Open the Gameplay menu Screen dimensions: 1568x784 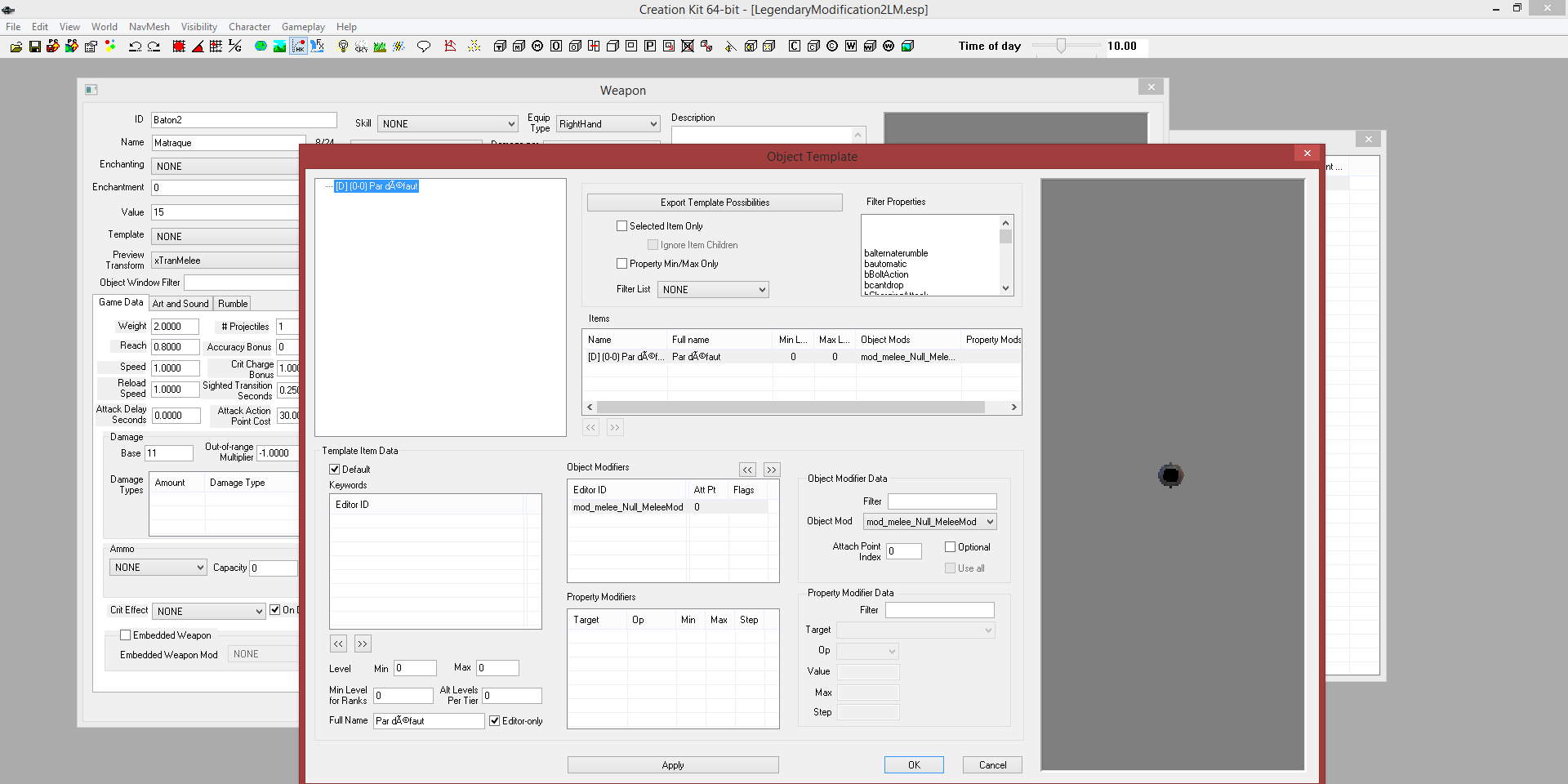click(303, 27)
